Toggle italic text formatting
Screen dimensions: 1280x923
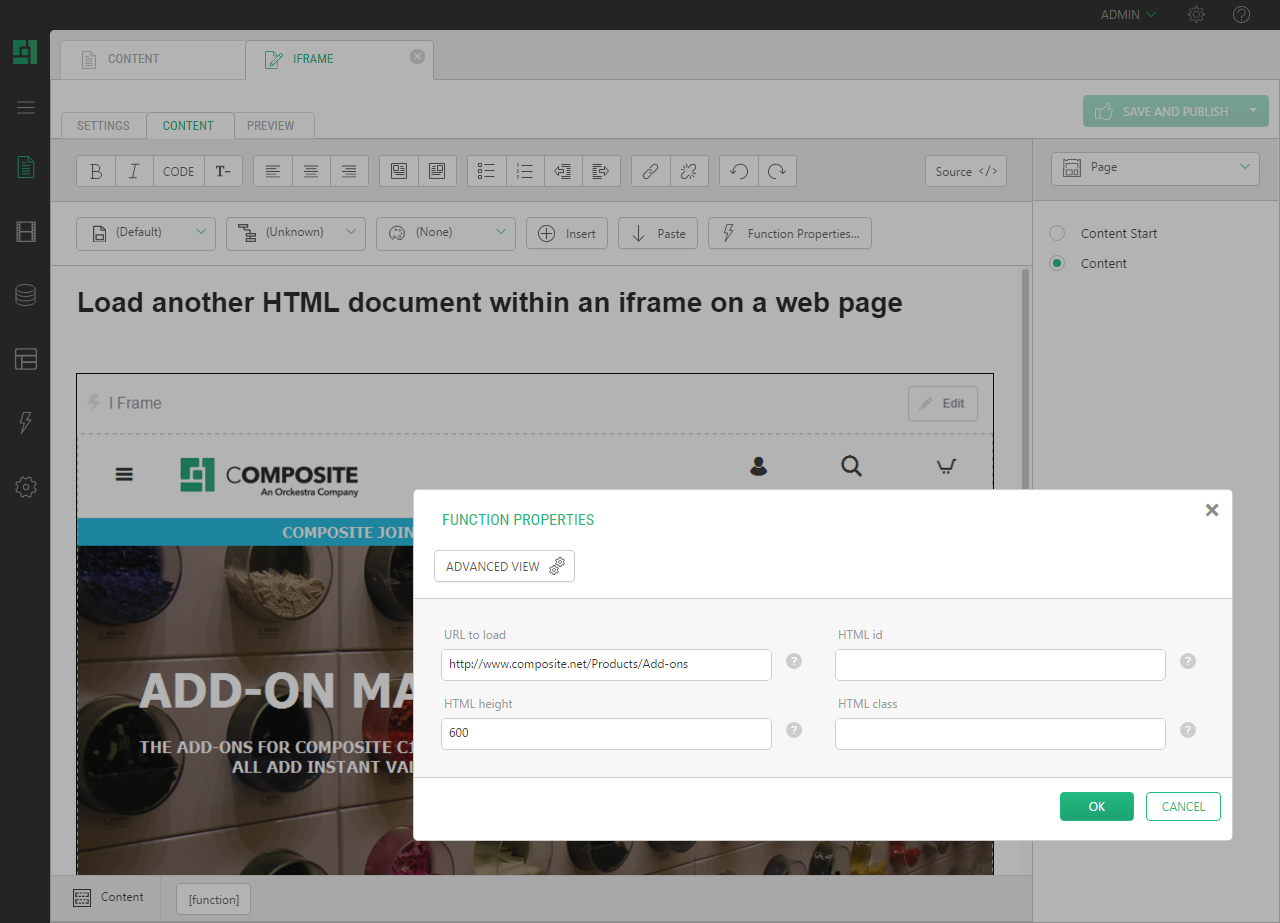[134, 171]
